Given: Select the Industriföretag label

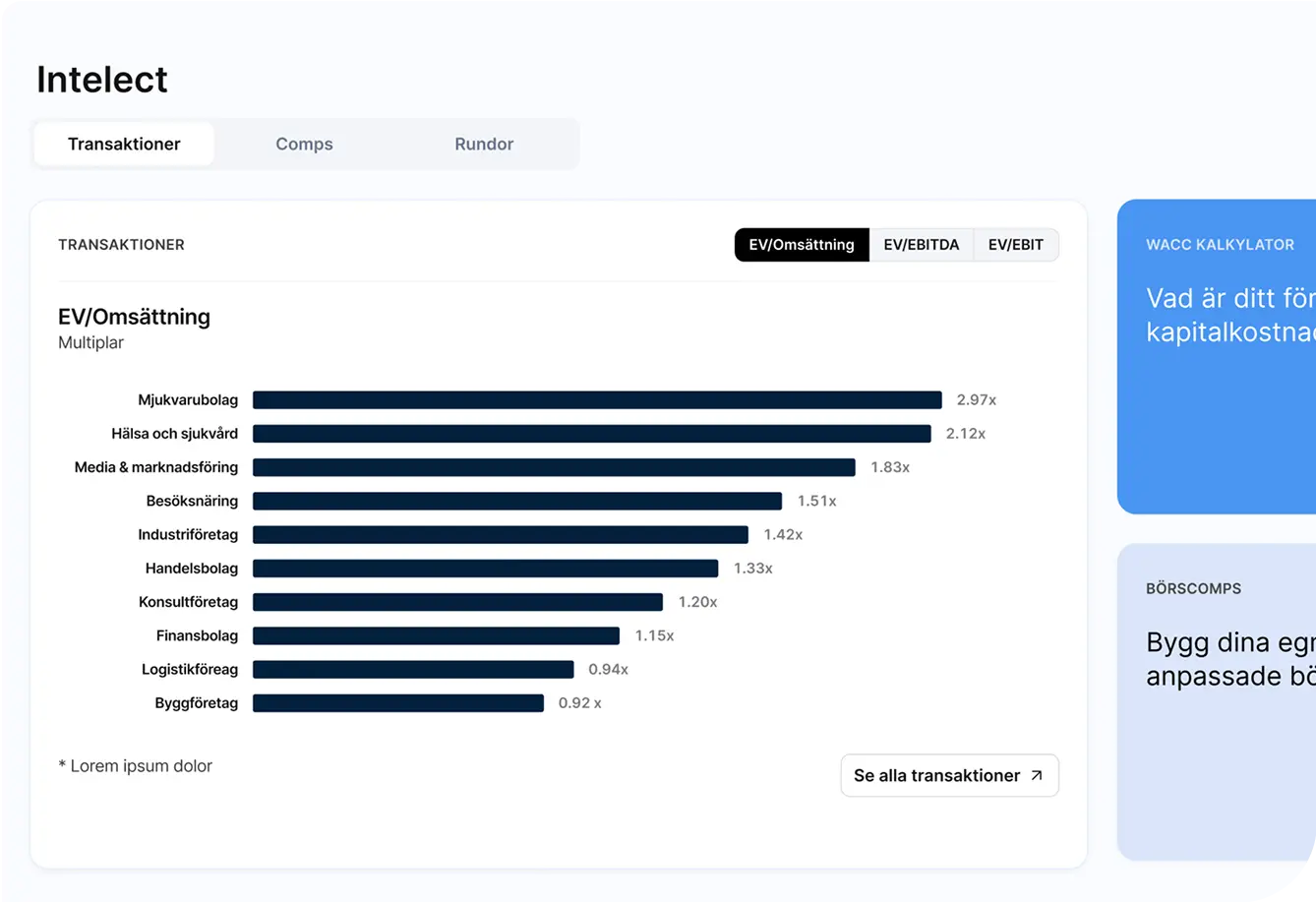Looking at the screenshot, I should tap(188, 535).
